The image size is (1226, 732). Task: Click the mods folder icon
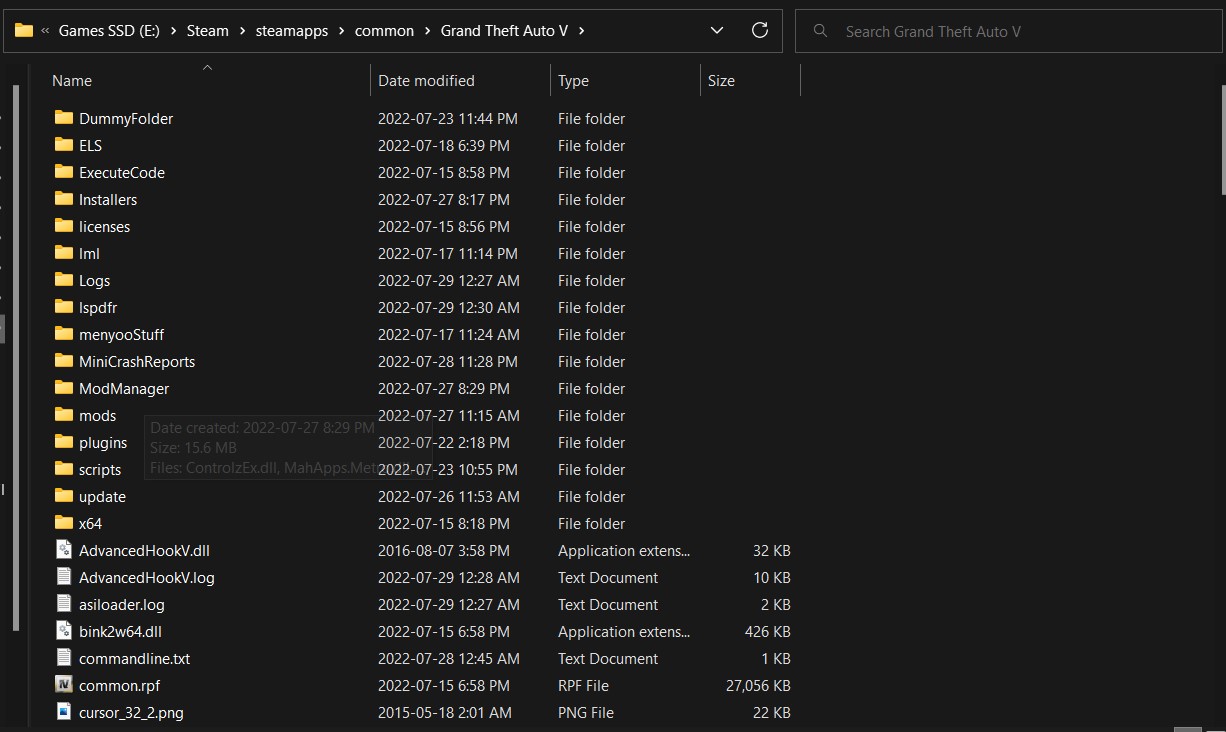[x=64, y=415]
